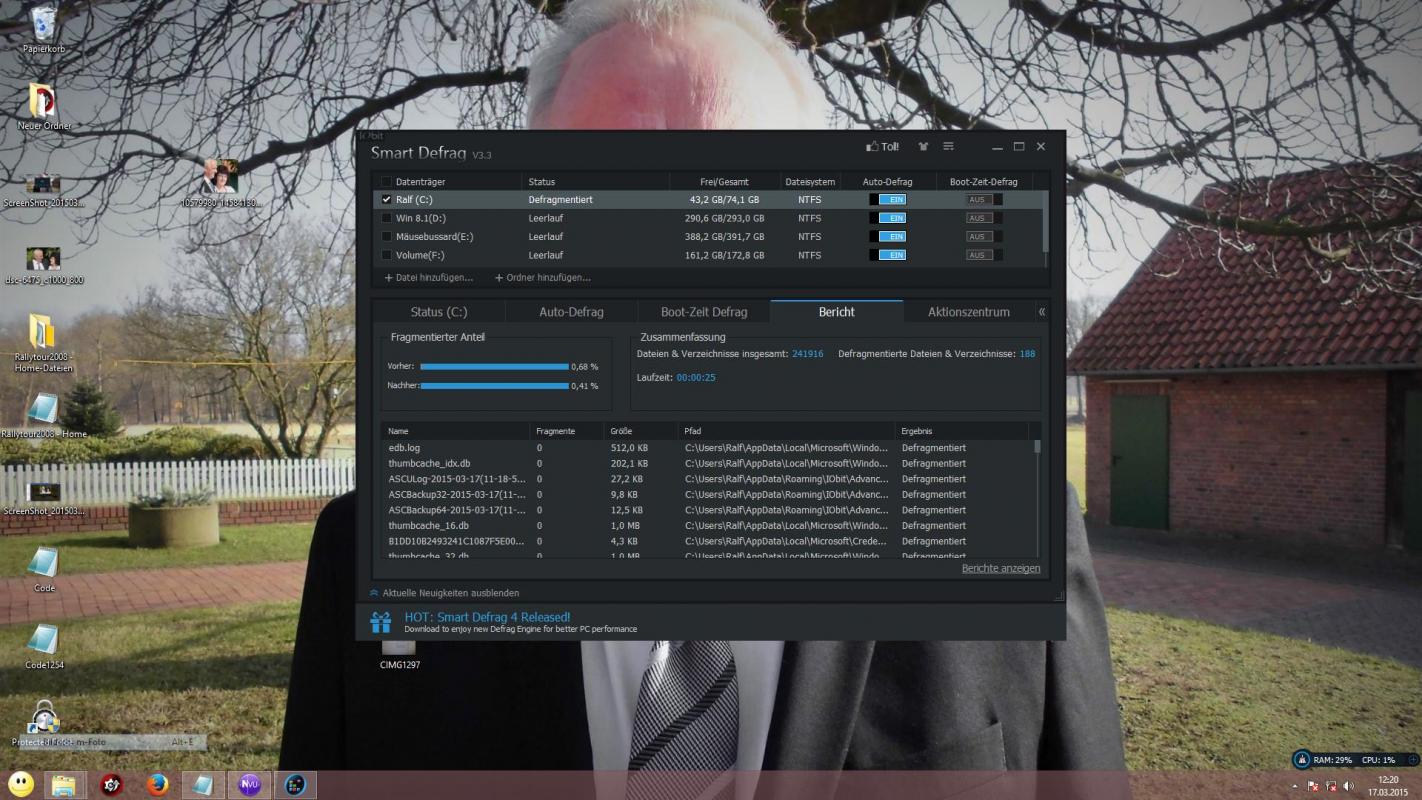The image size is (1422, 800).
Task: Click the Status column header in drive list
Action: coord(596,182)
